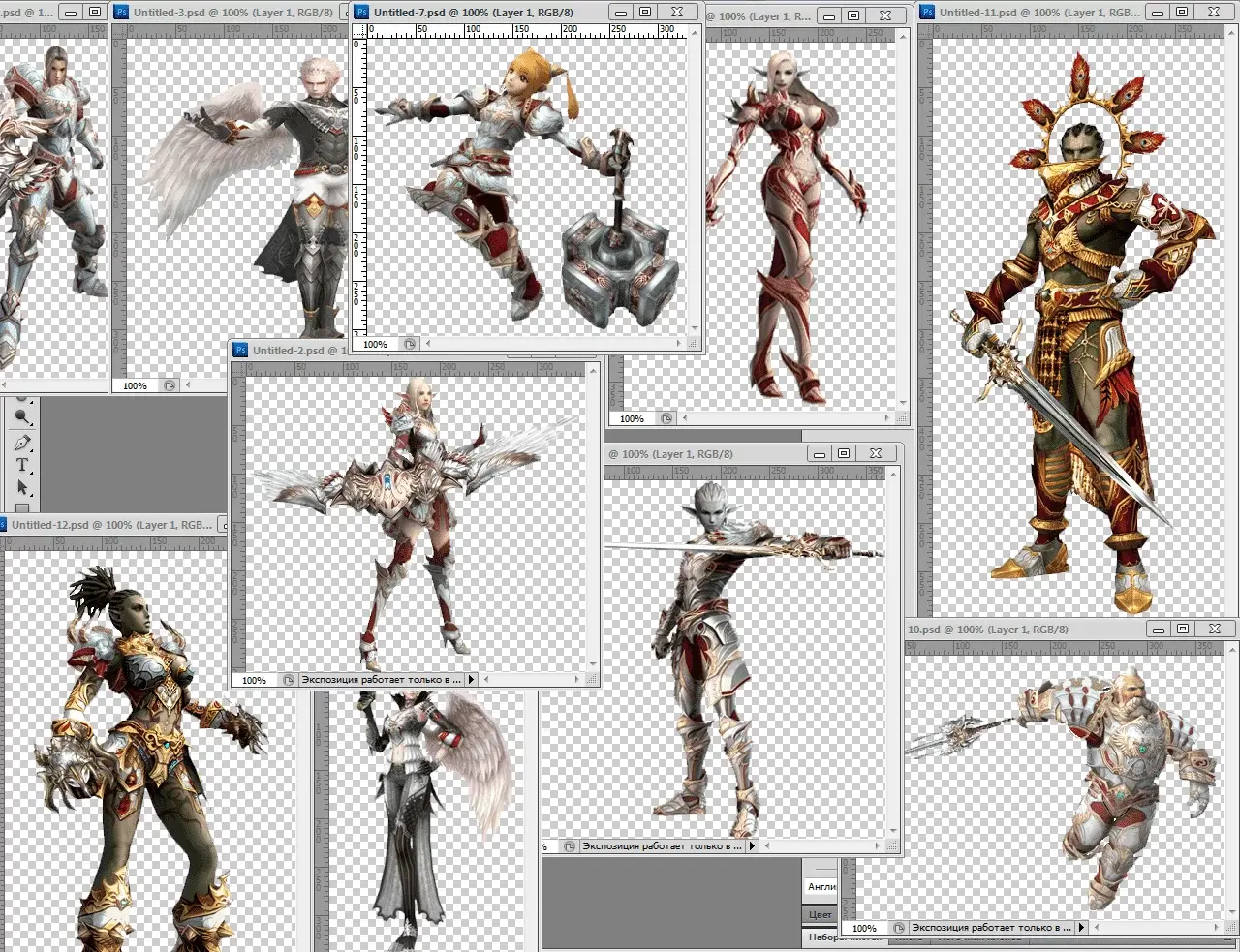The image size is (1240, 952).
Task: Click the zoom percentage field in Untitled-3
Action: pos(136,385)
